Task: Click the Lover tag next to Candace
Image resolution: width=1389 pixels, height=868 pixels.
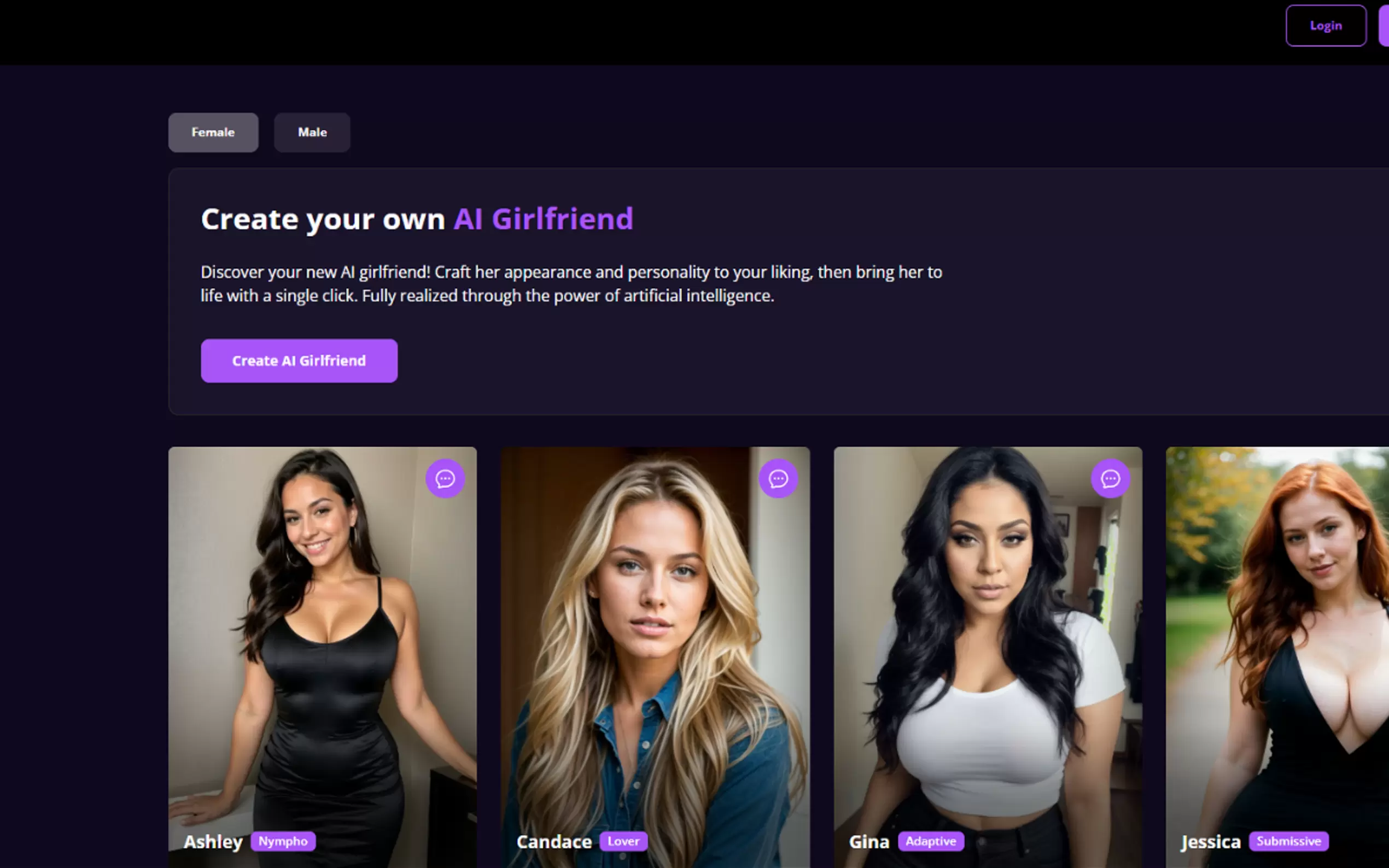Action: [623, 841]
